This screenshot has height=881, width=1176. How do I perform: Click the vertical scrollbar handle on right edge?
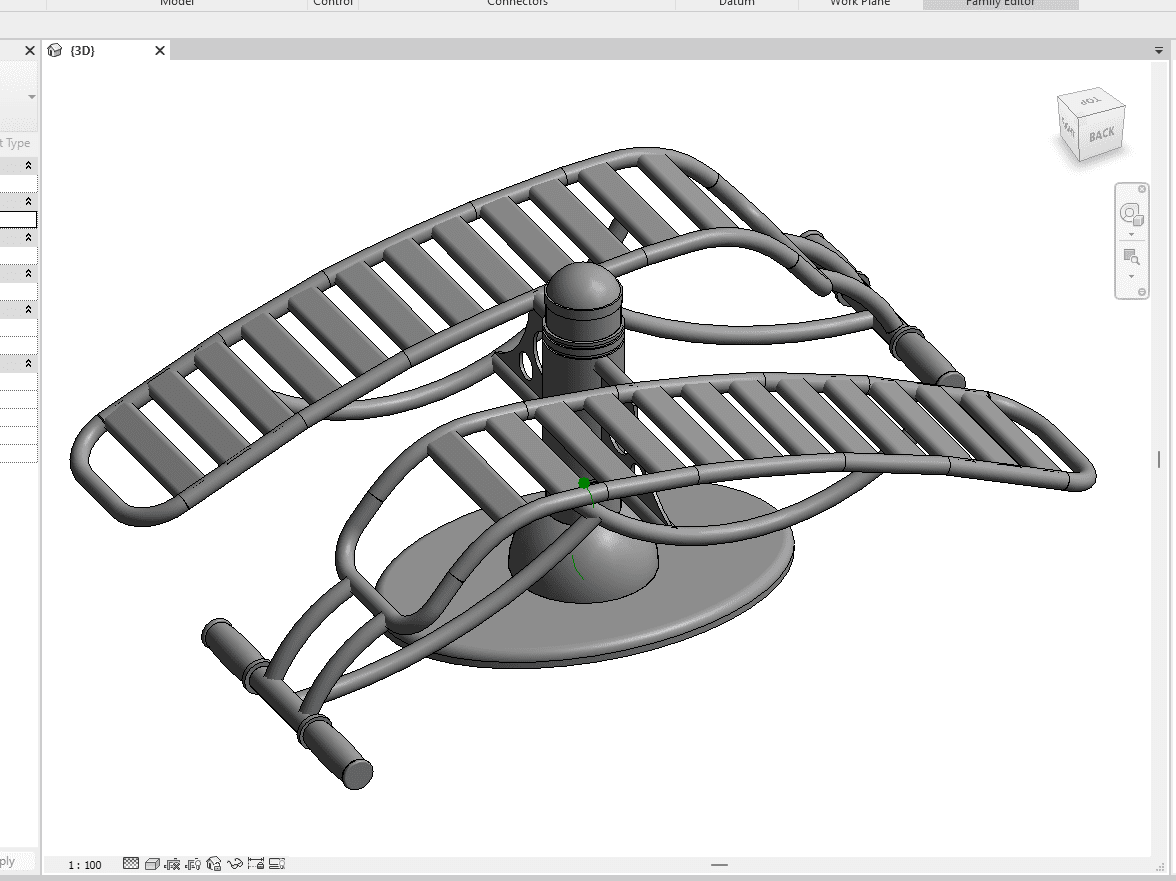click(x=1159, y=458)
